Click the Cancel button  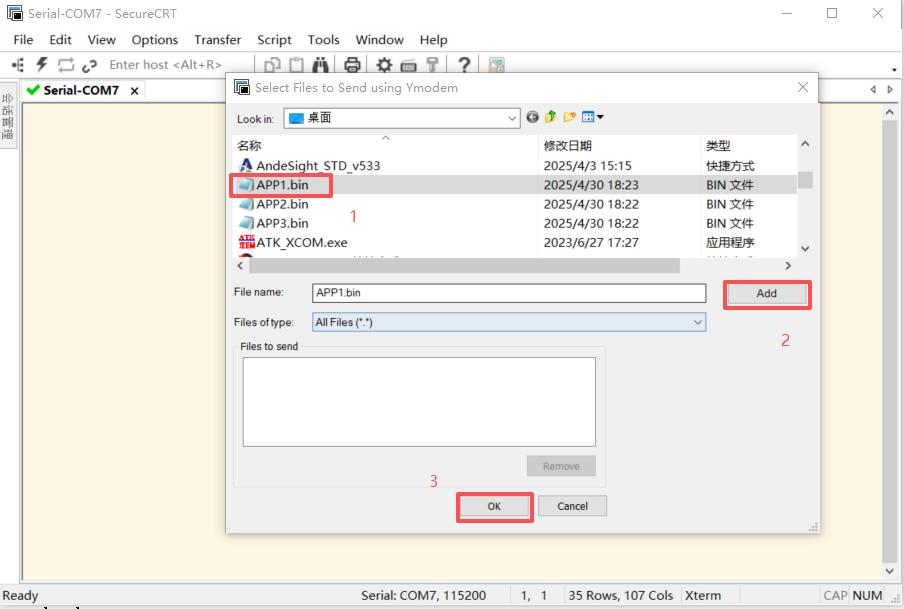tap(572, 506)
